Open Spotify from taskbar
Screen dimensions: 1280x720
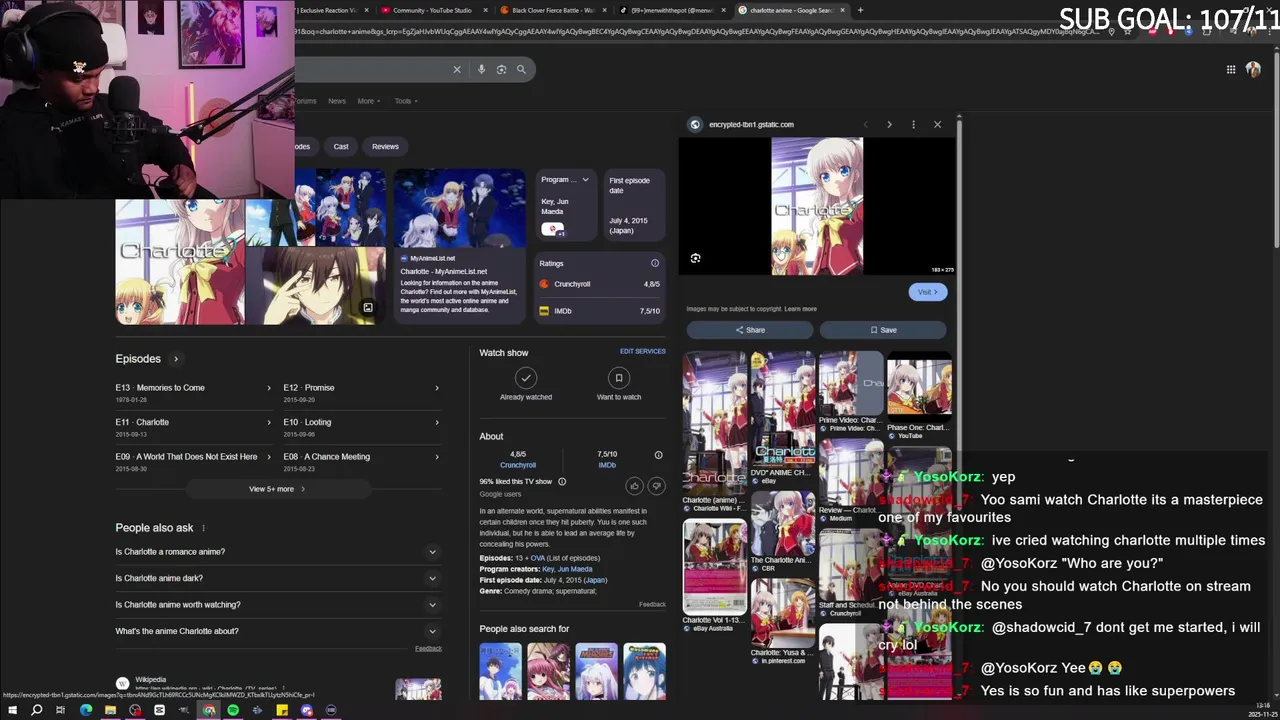coord(233,710)
